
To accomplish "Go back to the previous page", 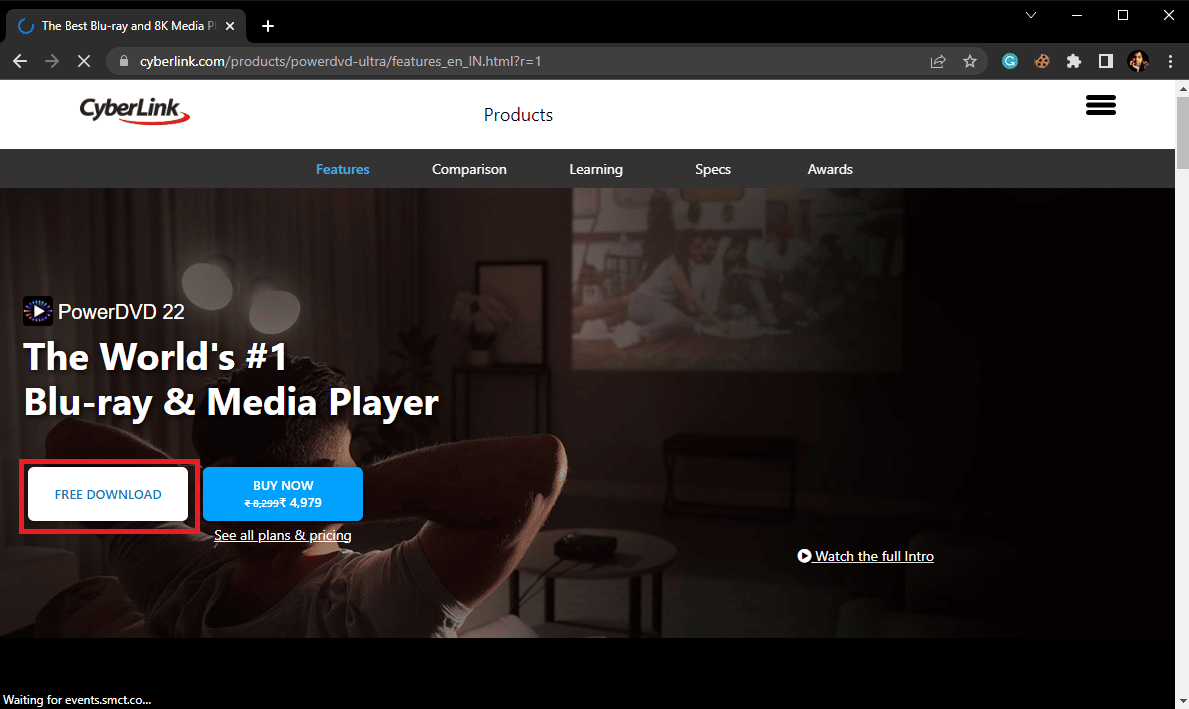I will (20, 61).
